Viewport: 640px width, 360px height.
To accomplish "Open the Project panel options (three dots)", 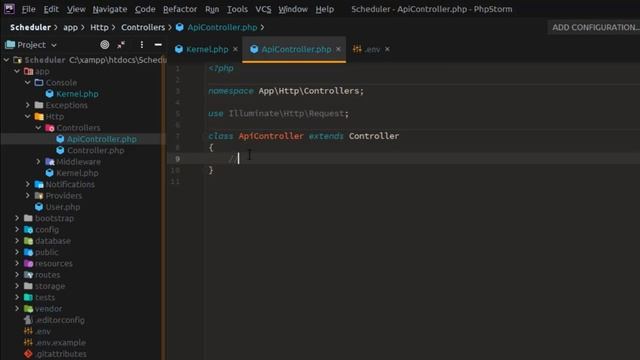I will [142, 44].
